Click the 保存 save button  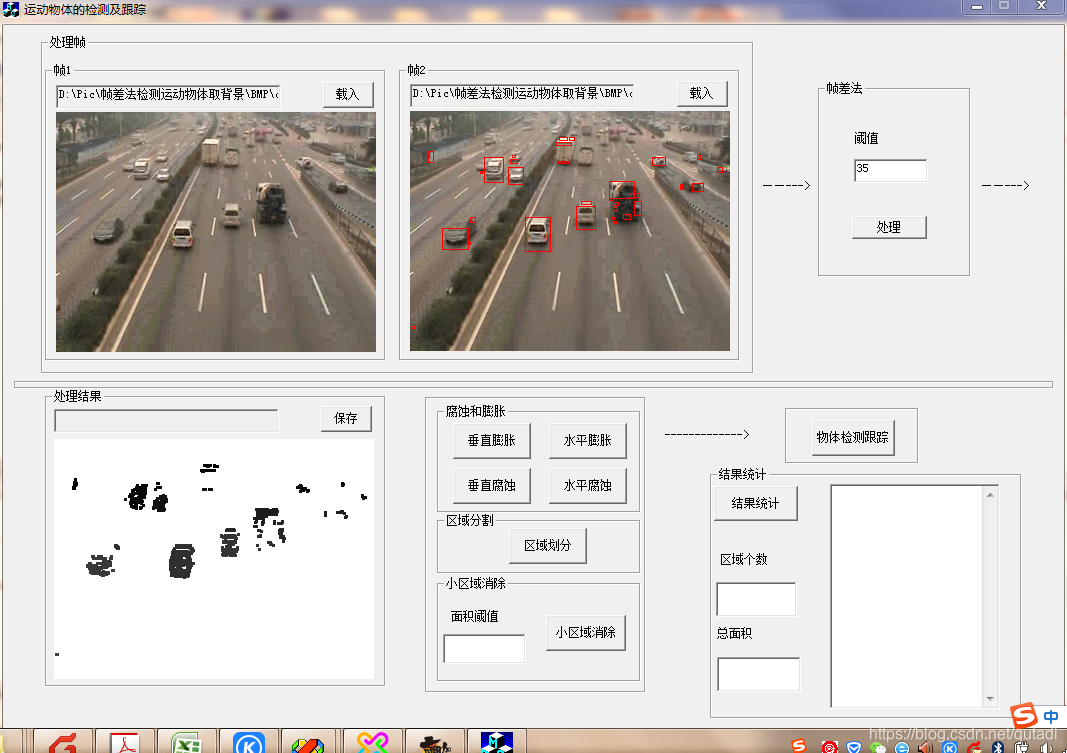coord(346,418)
